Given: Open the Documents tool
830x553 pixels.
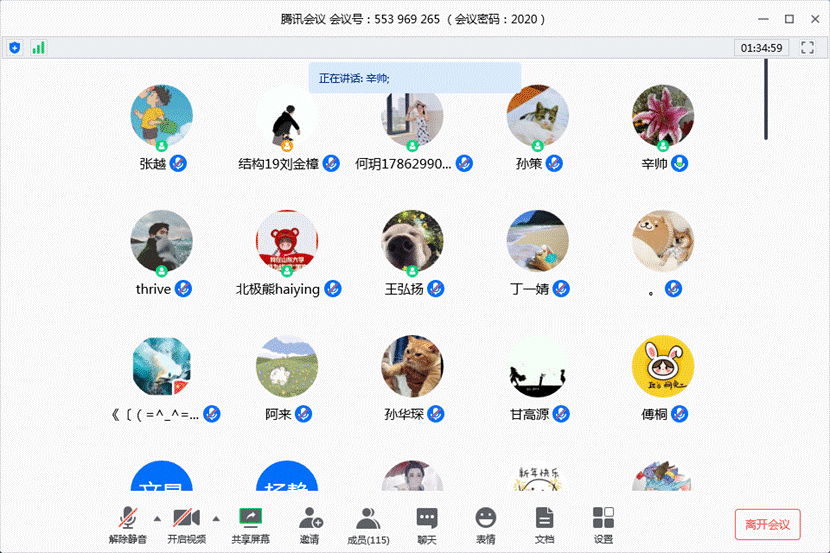Looking at the screenshot, I should 544,524.
